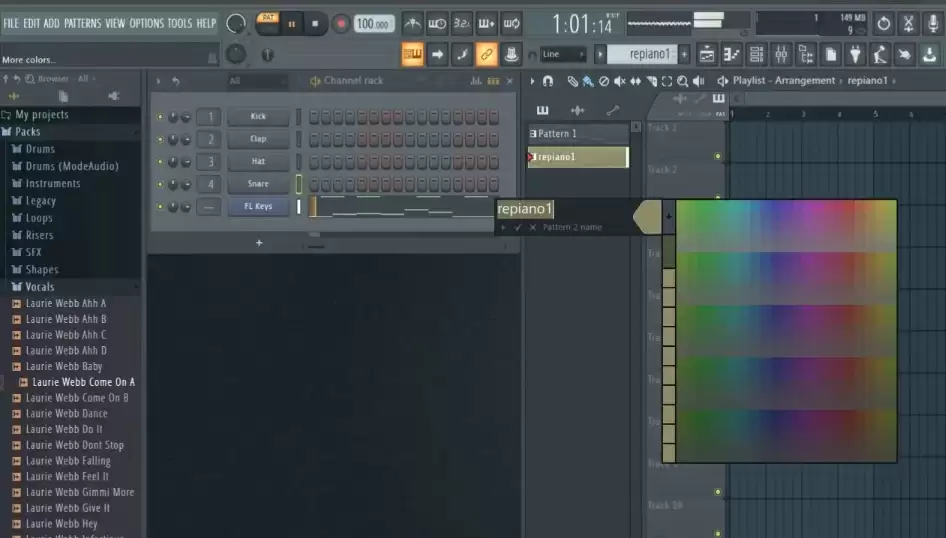Image resolution: width=946 pixels, height=538 pixels.
Task: Click the Stop playback button
Action: pos(314,24)
